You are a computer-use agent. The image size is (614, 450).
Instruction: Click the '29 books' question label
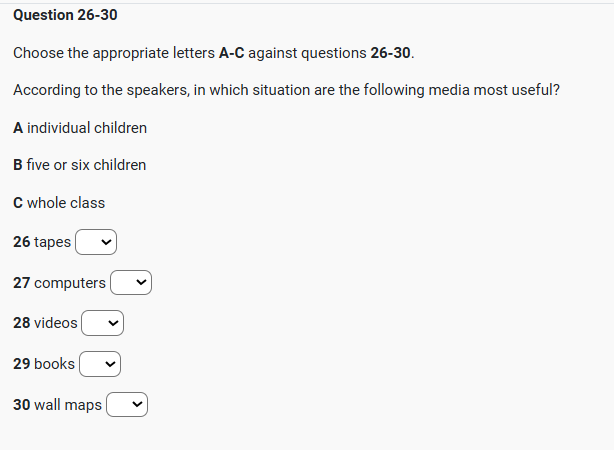[44, 364]
